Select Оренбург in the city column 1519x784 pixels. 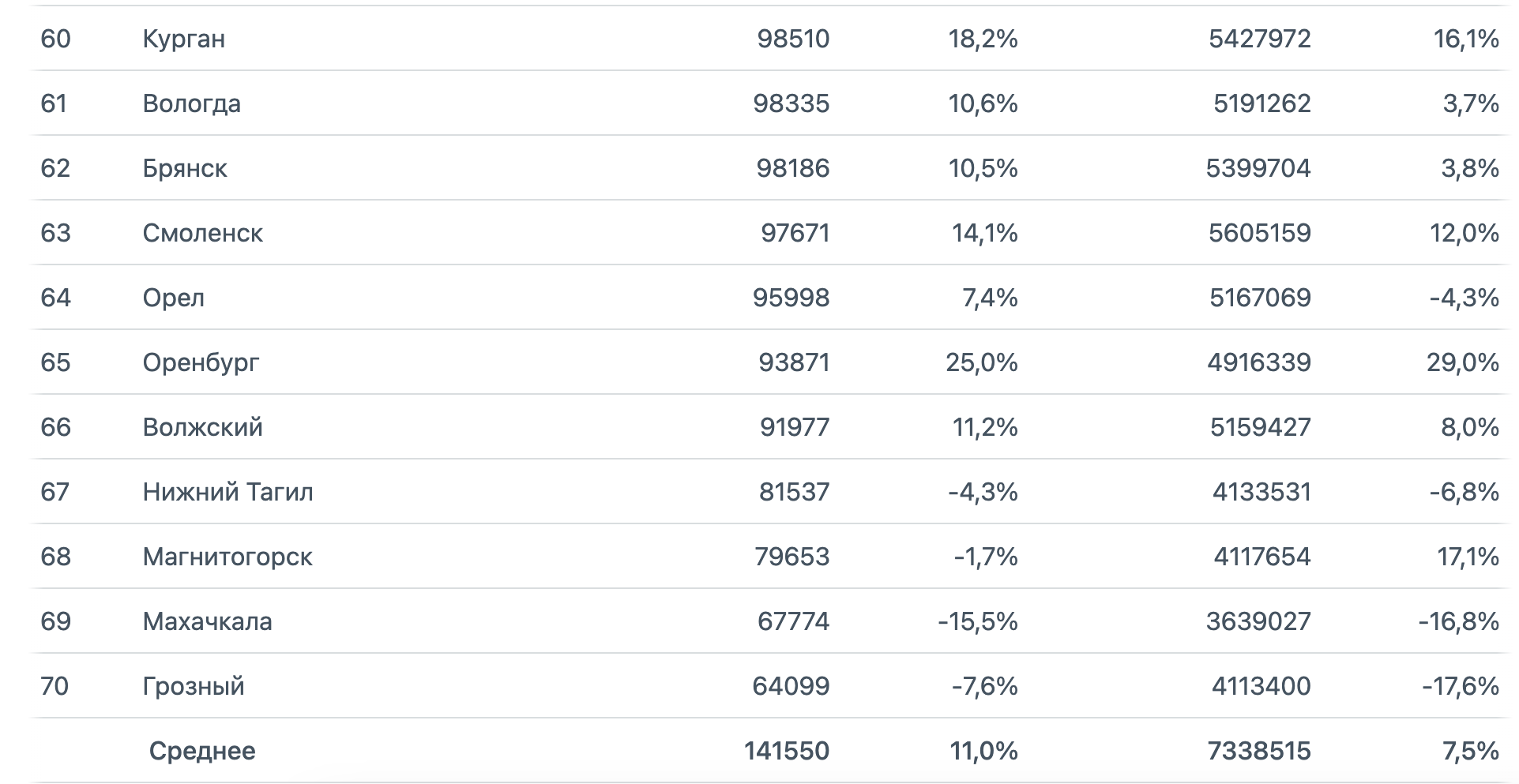tap(201, 362)
